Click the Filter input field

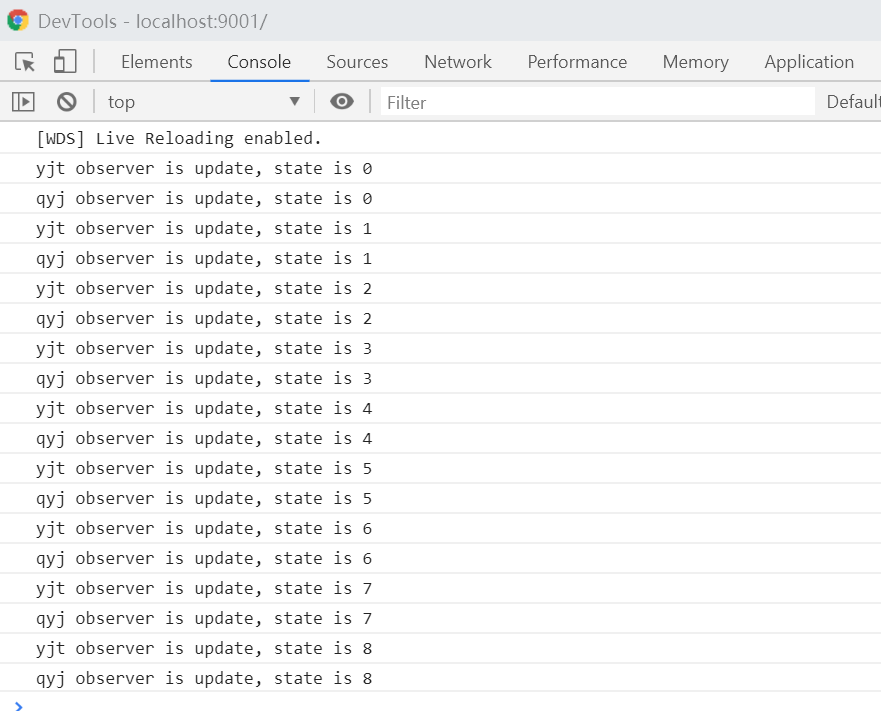[597, 102]
